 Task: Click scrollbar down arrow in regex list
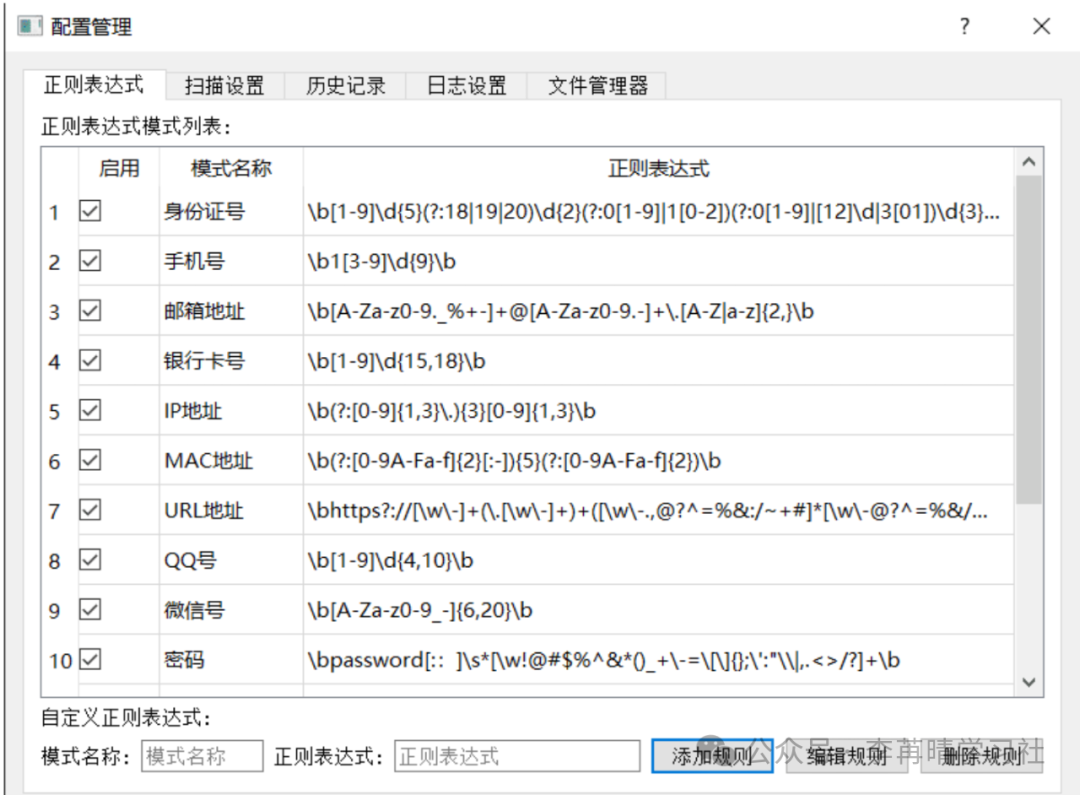tap(1028, 682)
